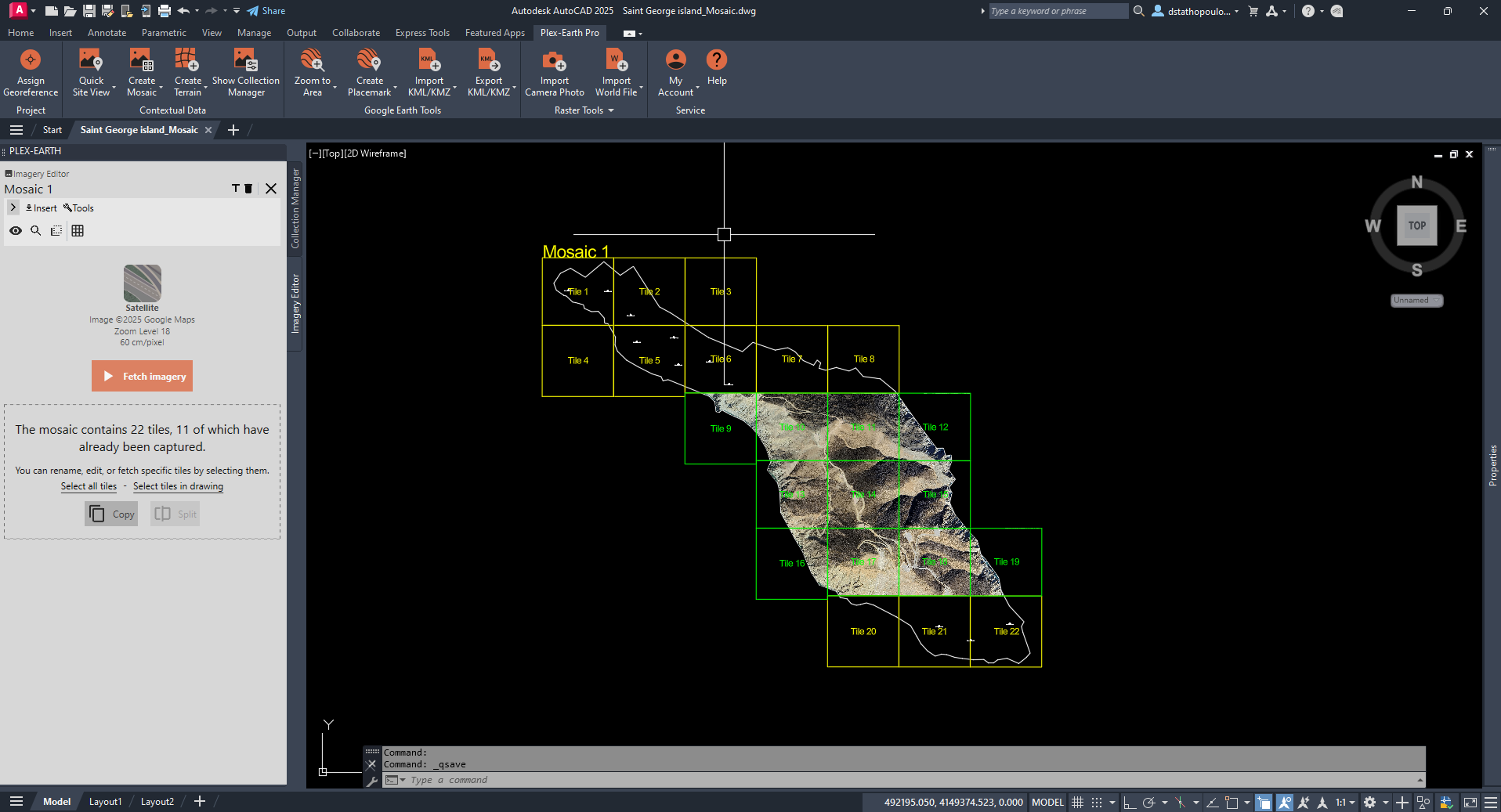This screenshot has height=812, width=1501.
Task: Select the Create Mosaic tool
Action: click(x=142, y=72)
